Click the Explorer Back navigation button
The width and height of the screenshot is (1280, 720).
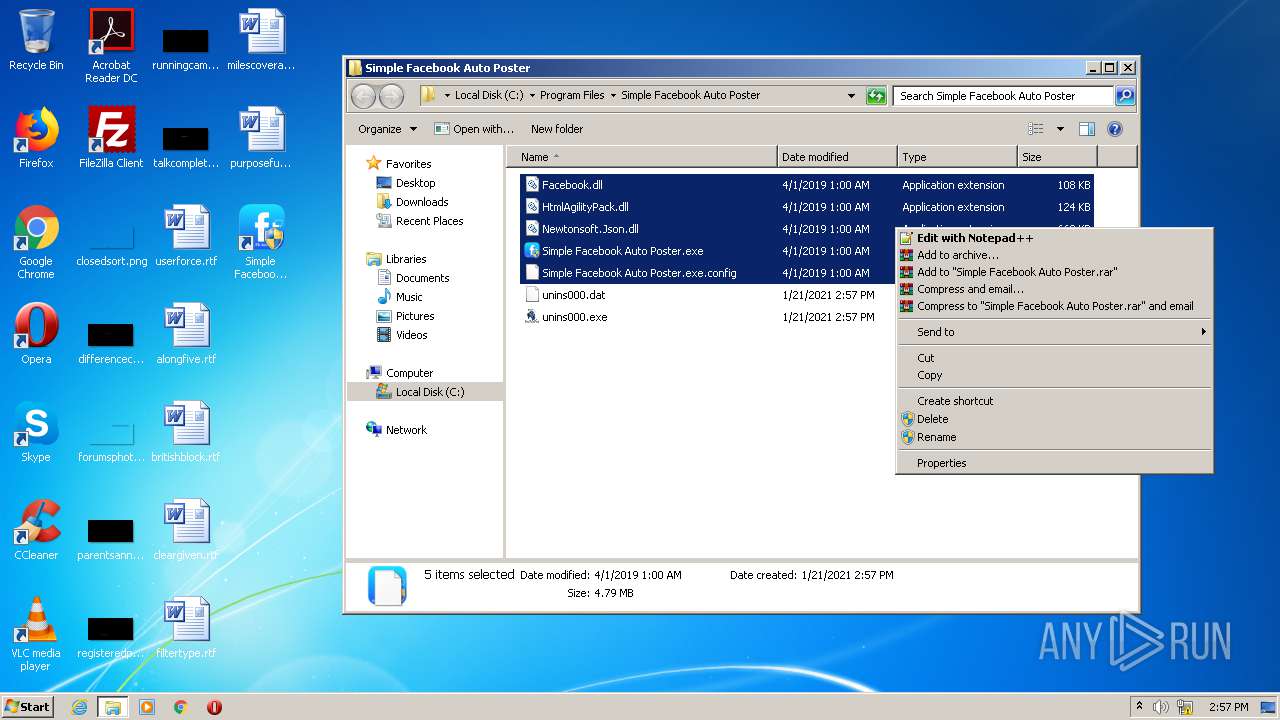pyautogui.click(x=364, y=96)
